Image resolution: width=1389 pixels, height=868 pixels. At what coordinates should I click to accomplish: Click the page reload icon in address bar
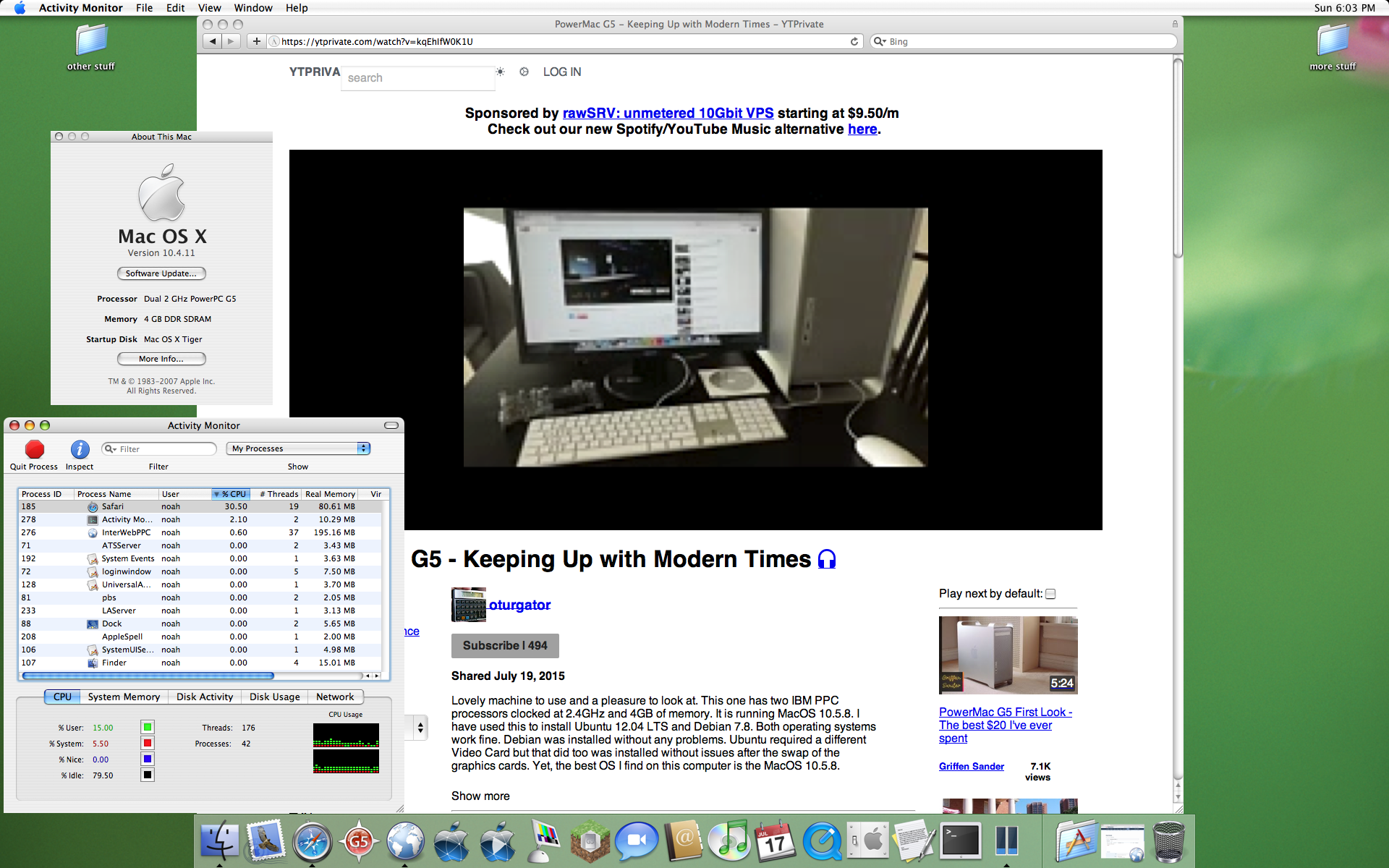coord(854,41)
